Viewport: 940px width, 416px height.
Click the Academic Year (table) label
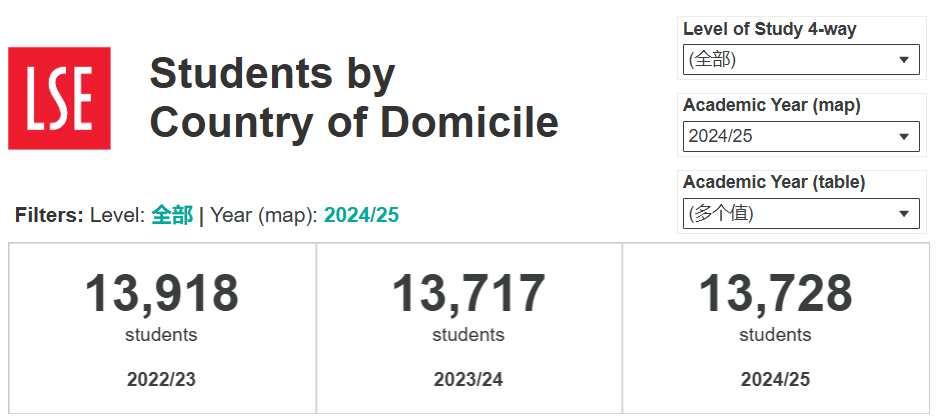(774, 182)
